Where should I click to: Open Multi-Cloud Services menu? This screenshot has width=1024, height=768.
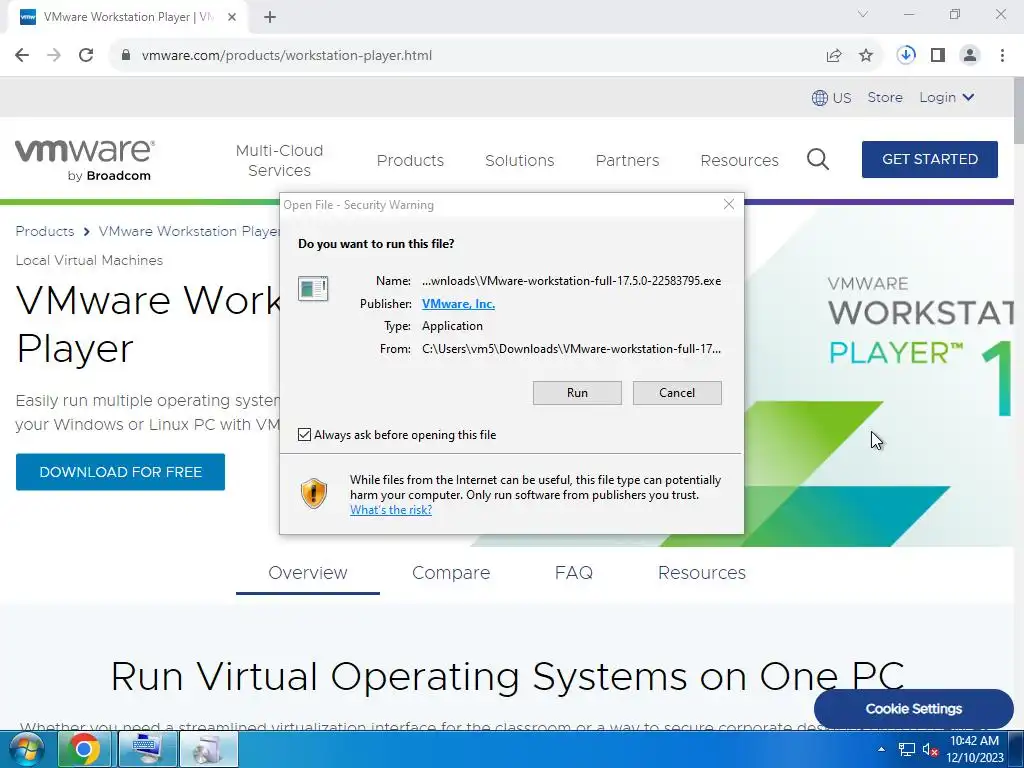point(280,160)
